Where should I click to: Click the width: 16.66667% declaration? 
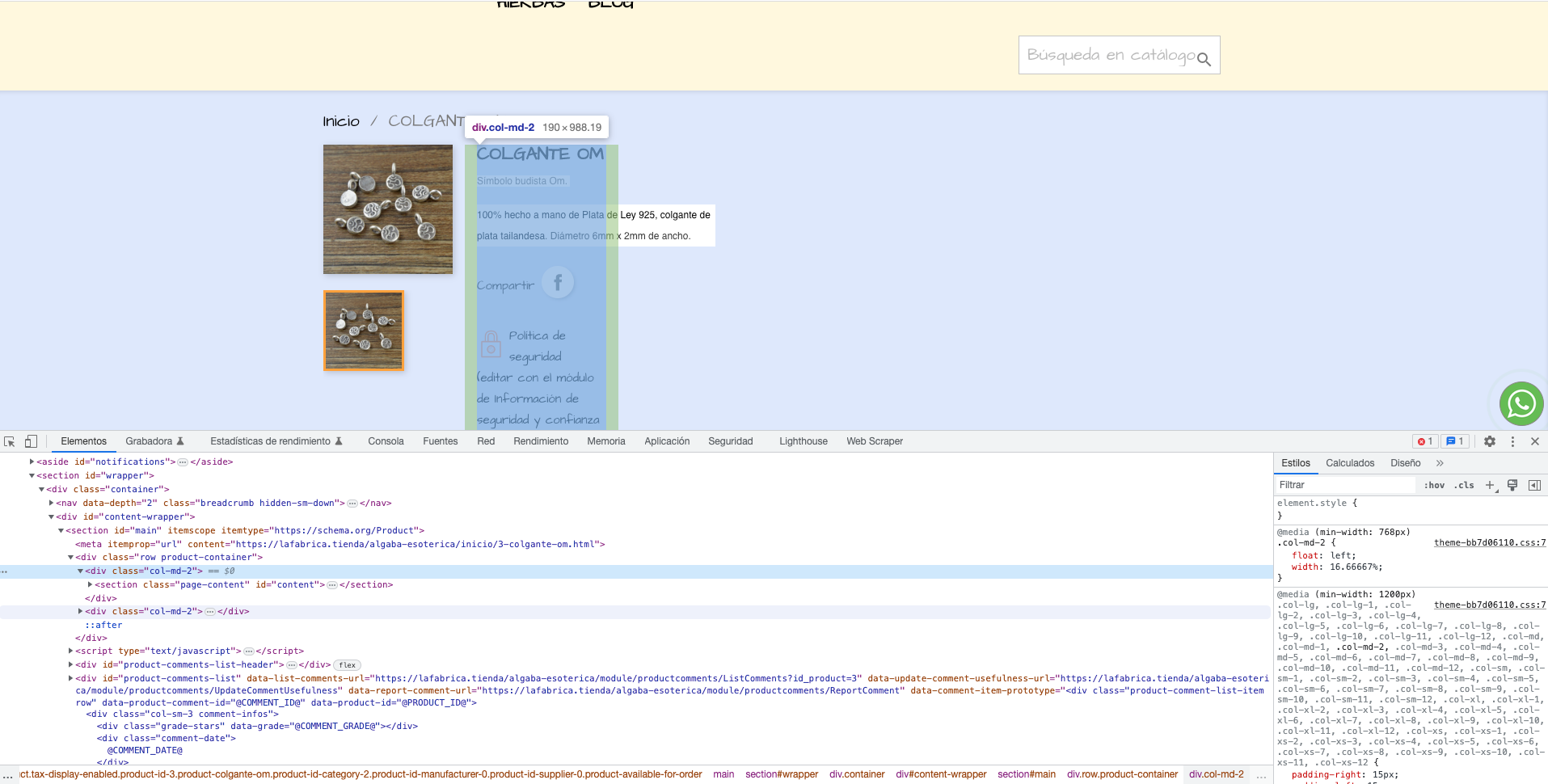(x=1337, y=567)
